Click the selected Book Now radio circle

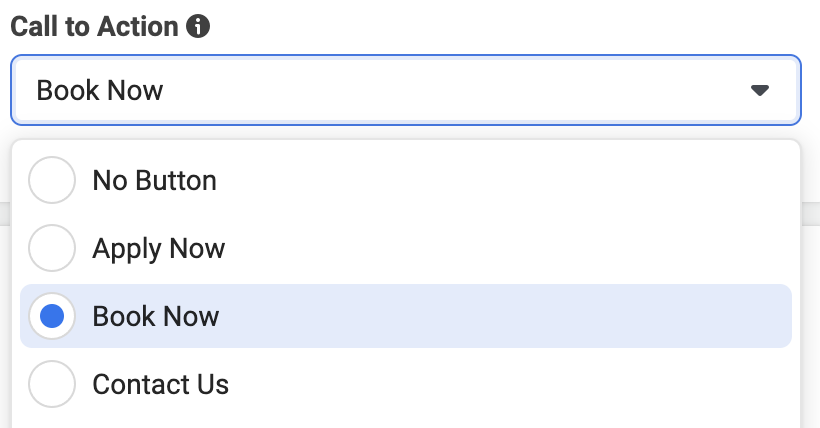coord(52,317)
